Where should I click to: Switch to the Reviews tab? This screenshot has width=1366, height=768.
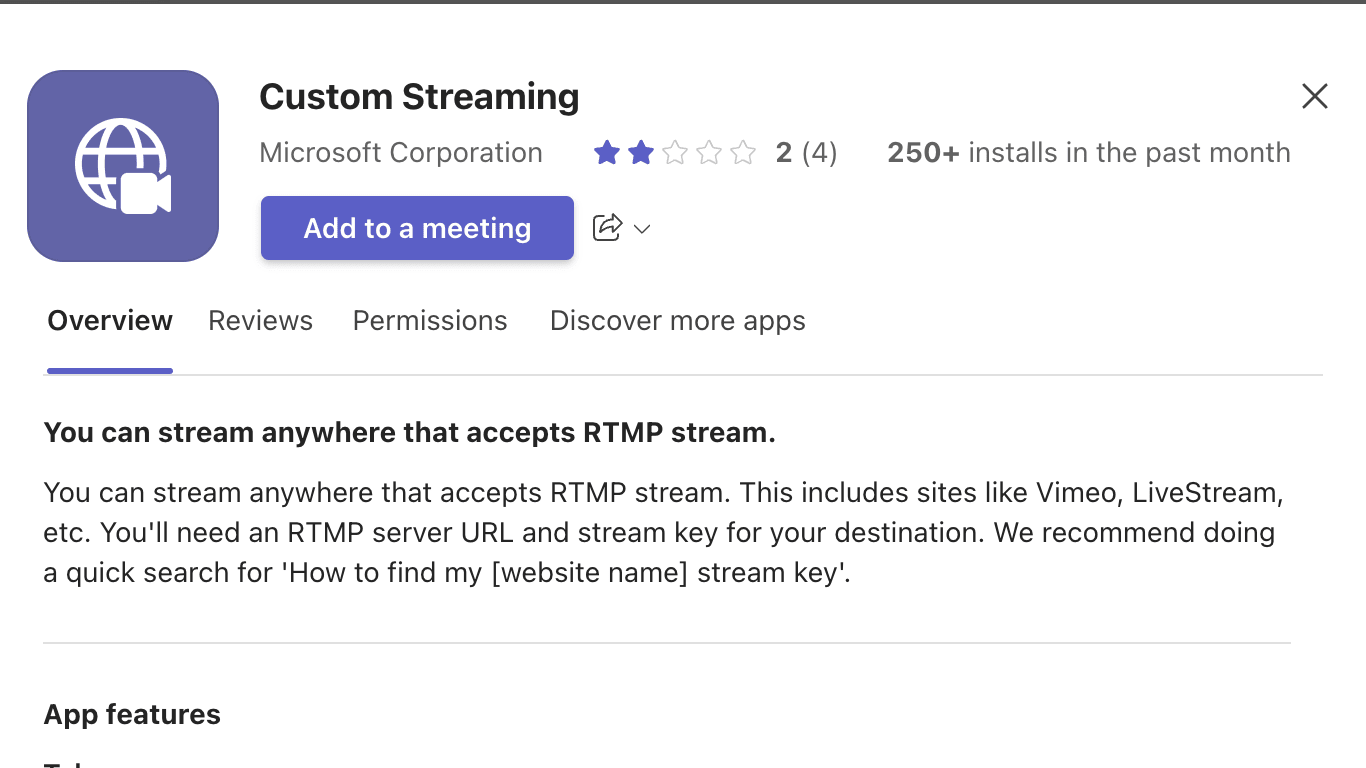pyautogui.click(x=260, y=321)
